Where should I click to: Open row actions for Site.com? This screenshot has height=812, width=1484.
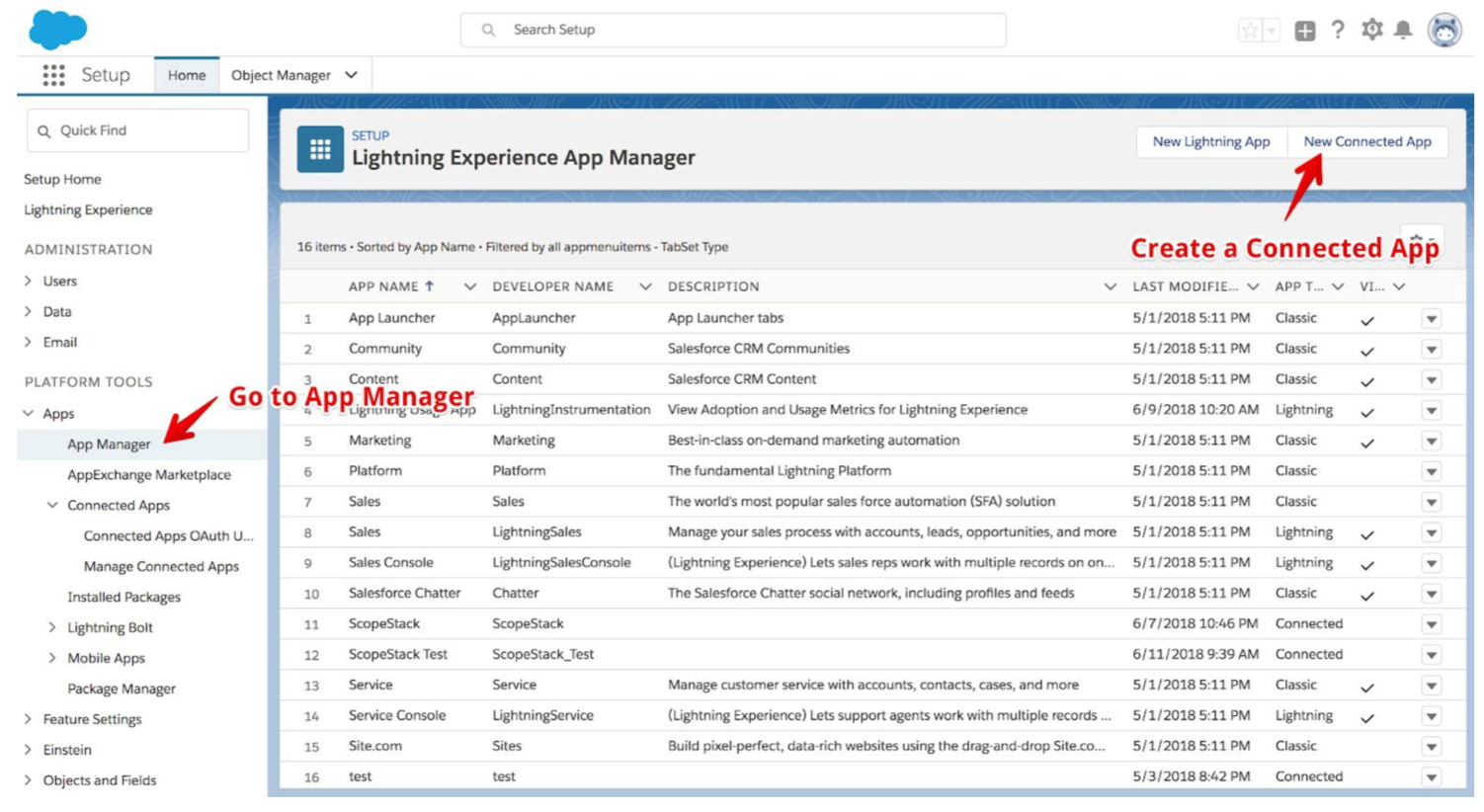point(1432,748)
